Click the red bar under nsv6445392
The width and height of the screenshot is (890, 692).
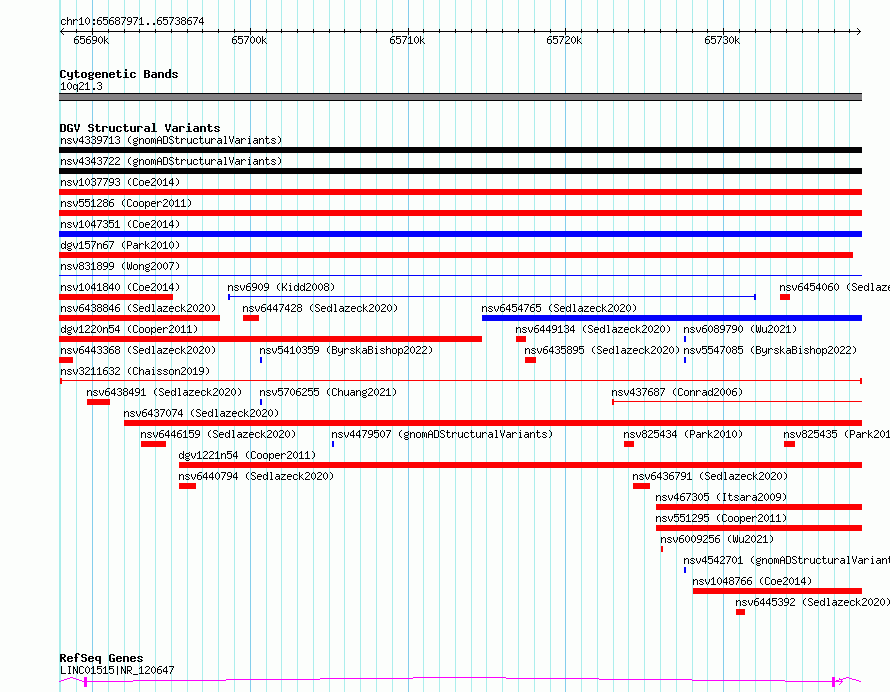point(740,612)
